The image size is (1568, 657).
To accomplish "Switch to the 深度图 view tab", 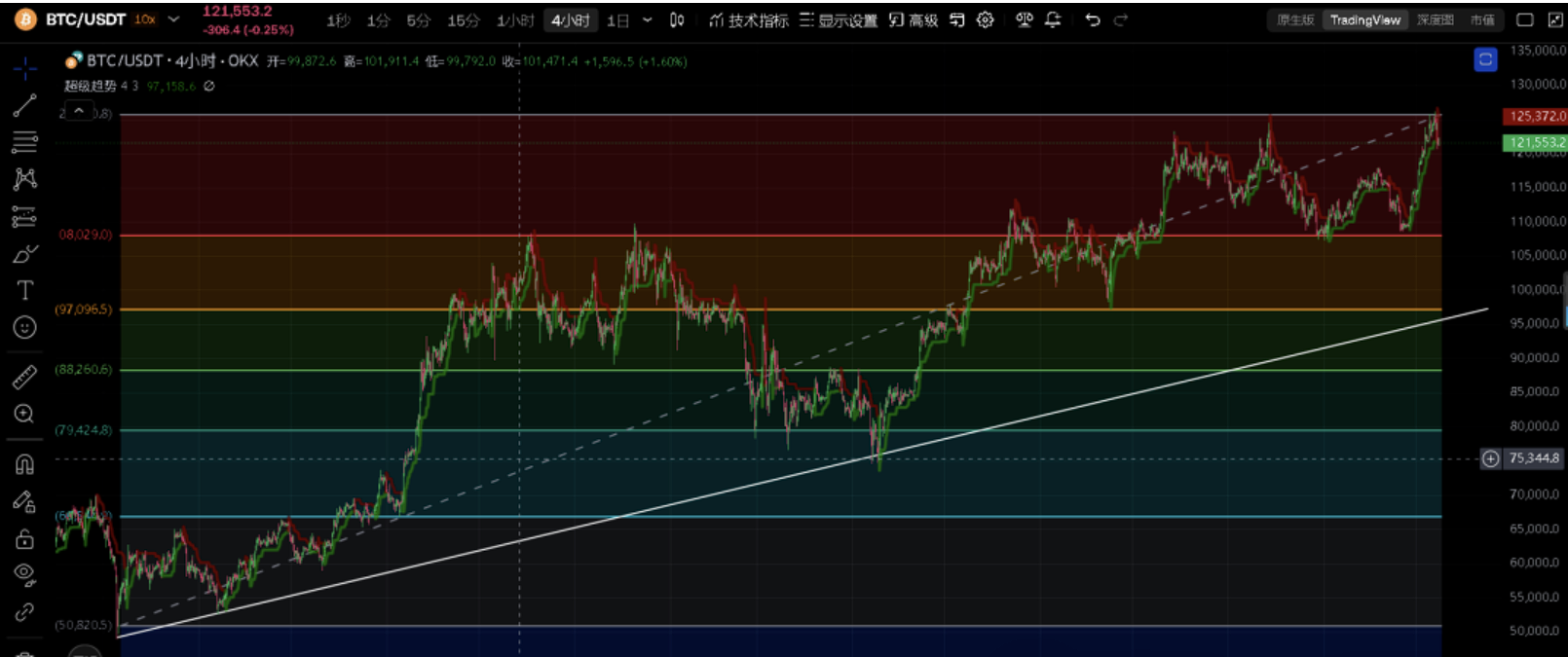I will click(1435, 19).
